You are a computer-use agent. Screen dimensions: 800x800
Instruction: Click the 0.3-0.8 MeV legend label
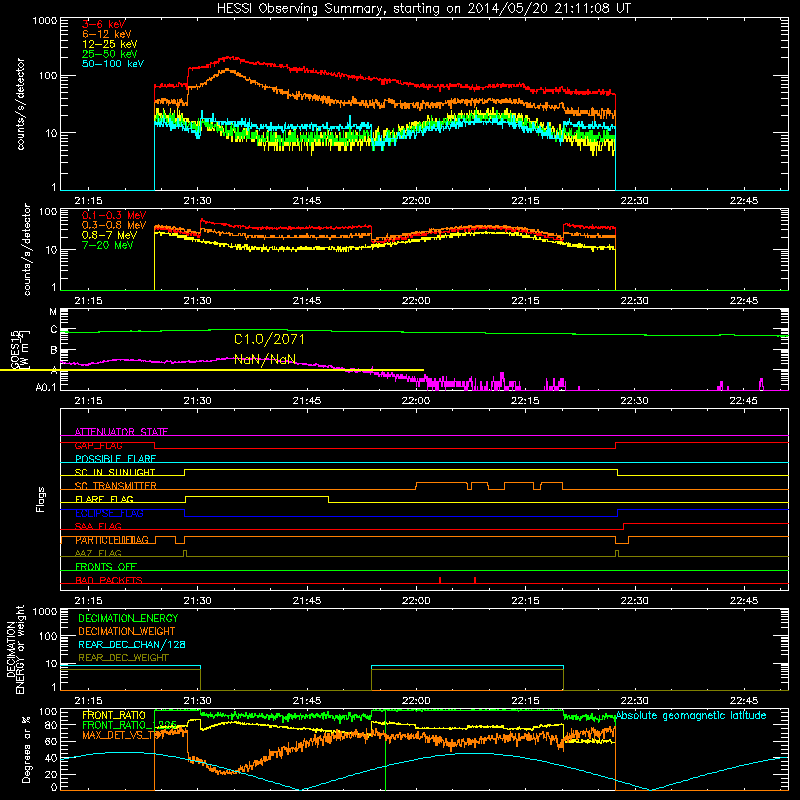click(114, 225)
